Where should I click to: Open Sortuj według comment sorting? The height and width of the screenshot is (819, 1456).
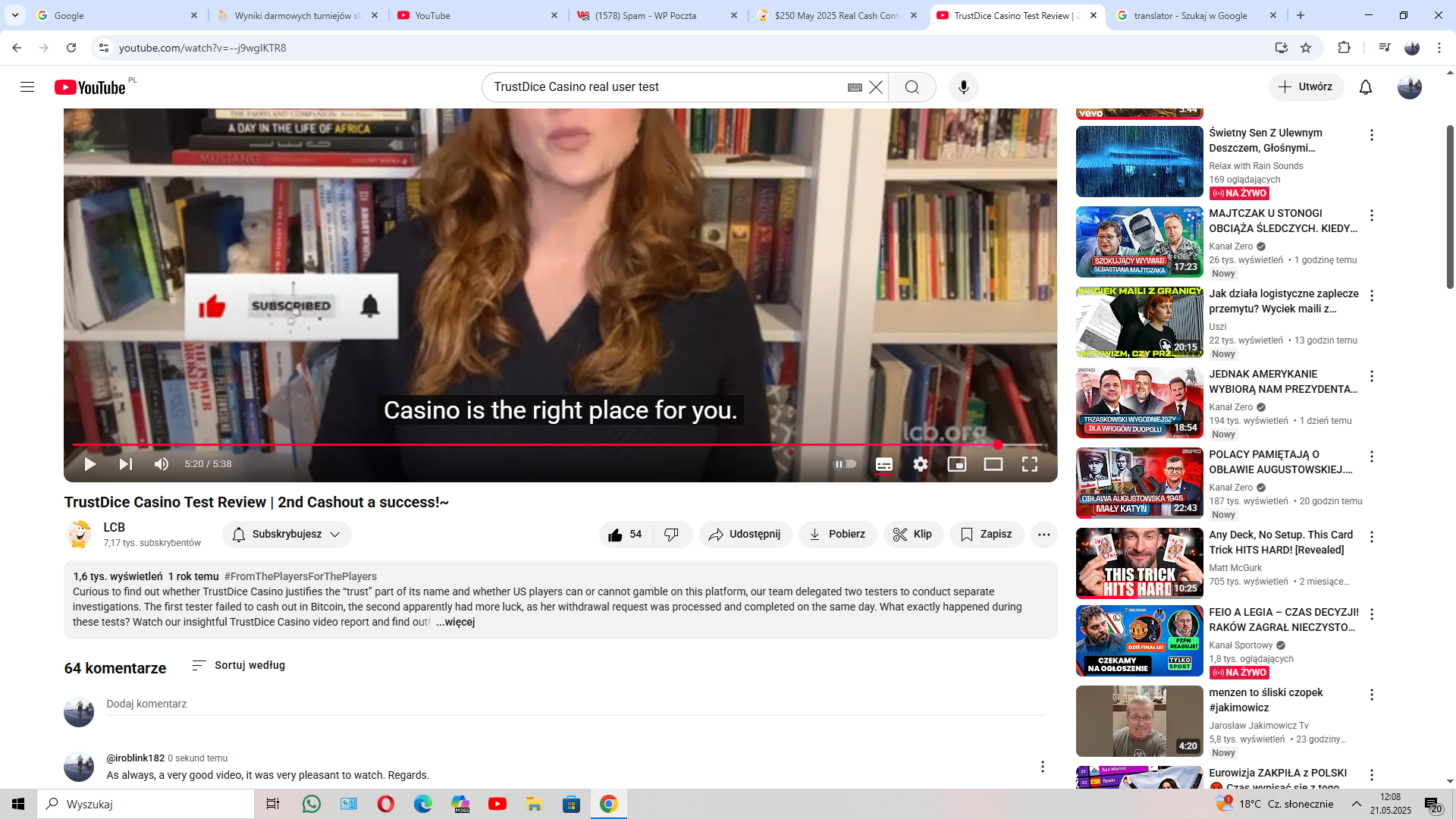click(239, 665)
